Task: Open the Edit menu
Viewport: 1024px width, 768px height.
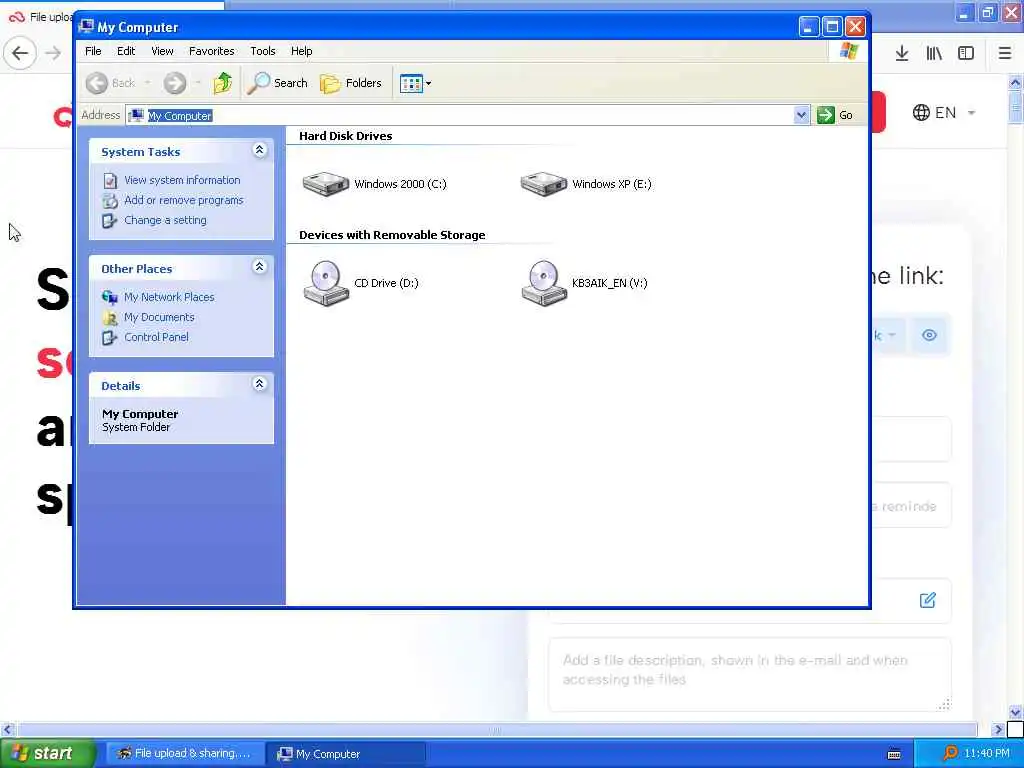Action: (126, 51)
